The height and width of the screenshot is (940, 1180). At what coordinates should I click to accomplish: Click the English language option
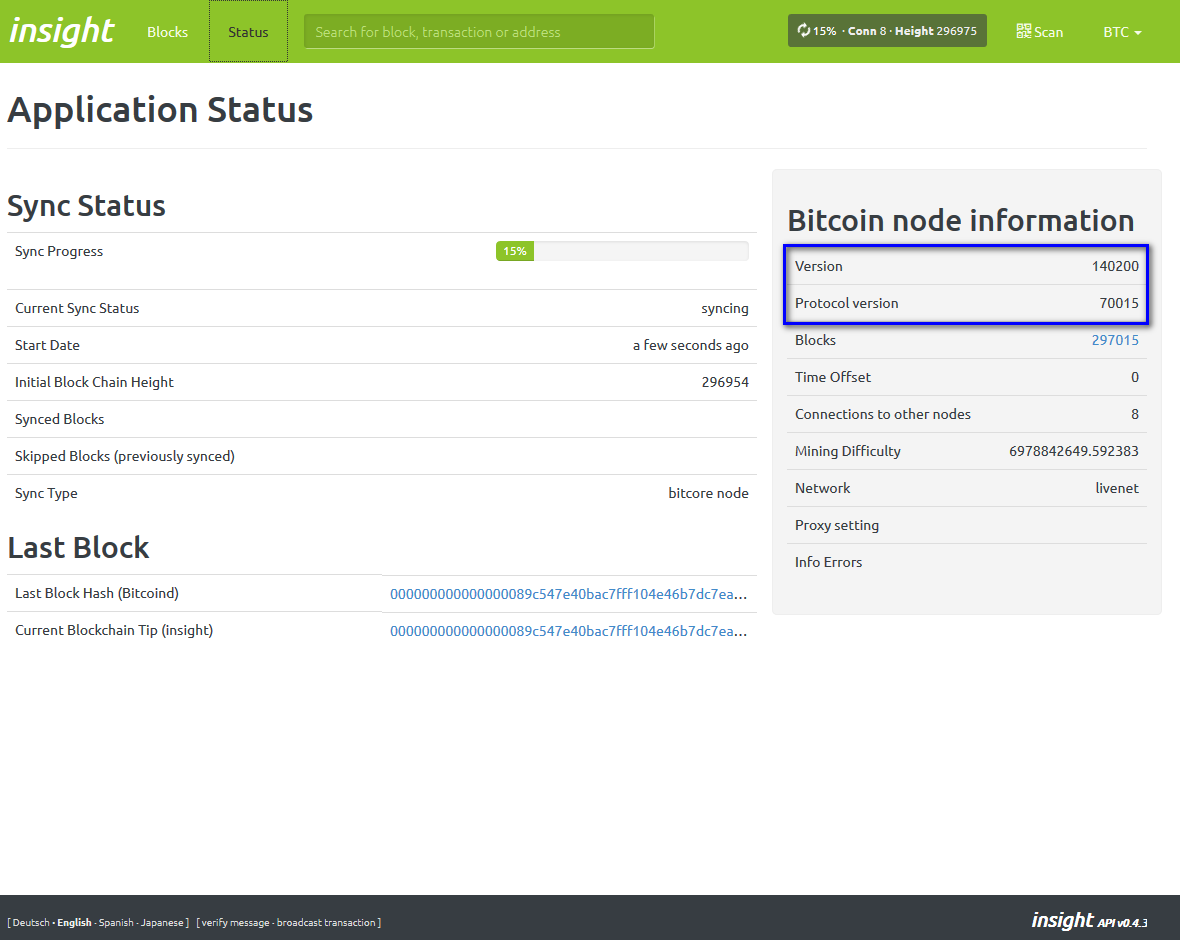point(74,922)
